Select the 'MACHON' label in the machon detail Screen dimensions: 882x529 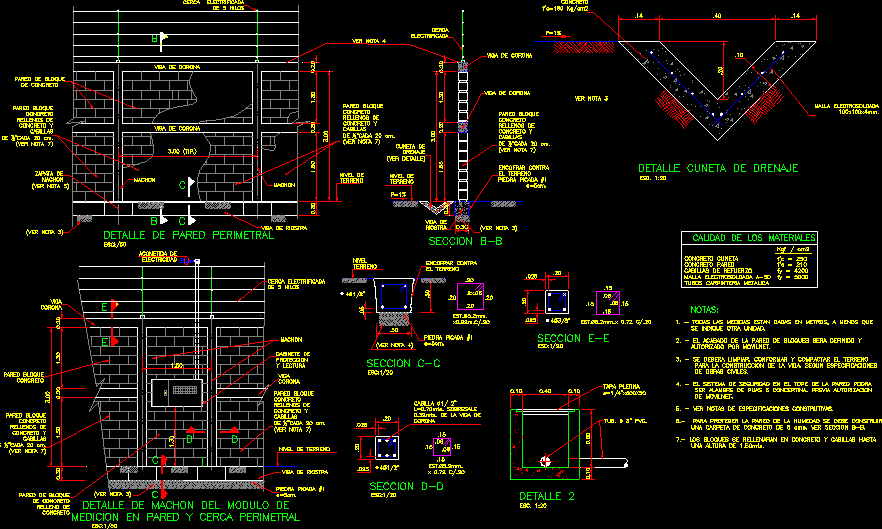point(291,340)
